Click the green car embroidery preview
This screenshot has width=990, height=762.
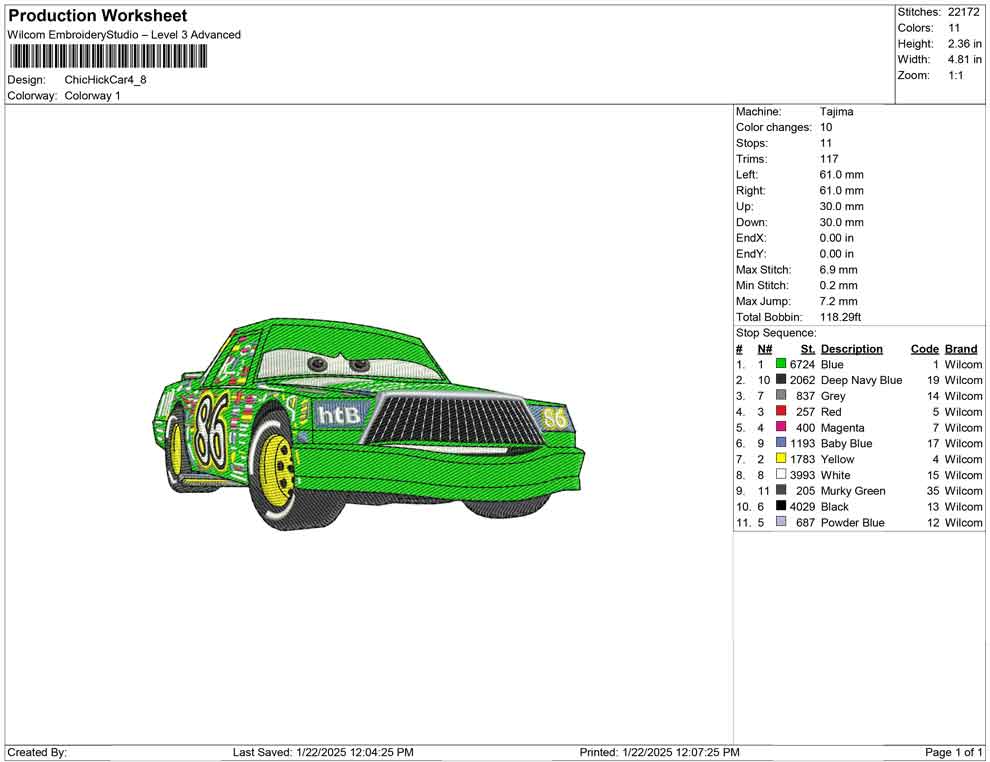tap(369, 424)
